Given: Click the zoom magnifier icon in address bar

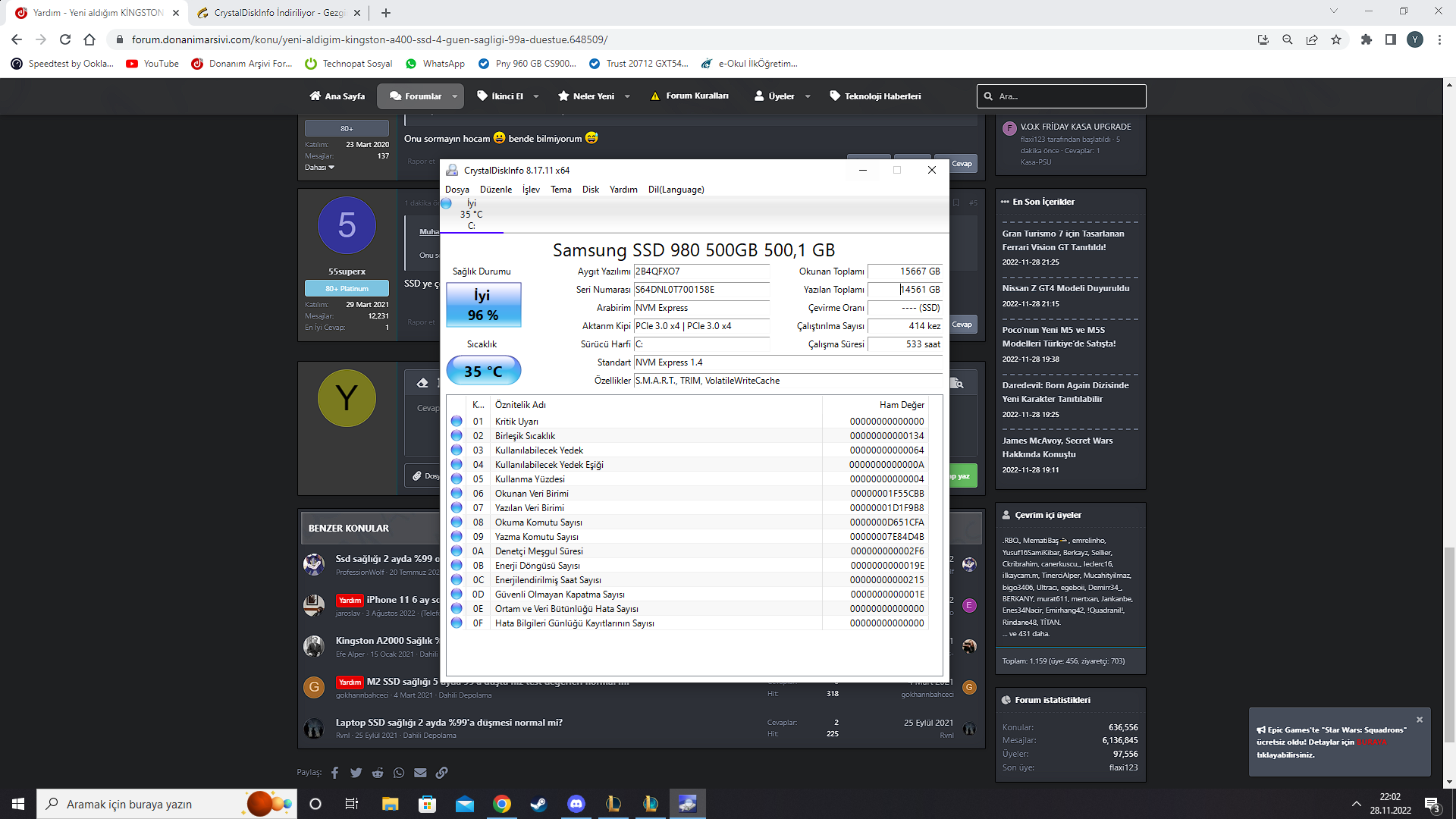Looking at the screenshot, I should point(1288,39).
